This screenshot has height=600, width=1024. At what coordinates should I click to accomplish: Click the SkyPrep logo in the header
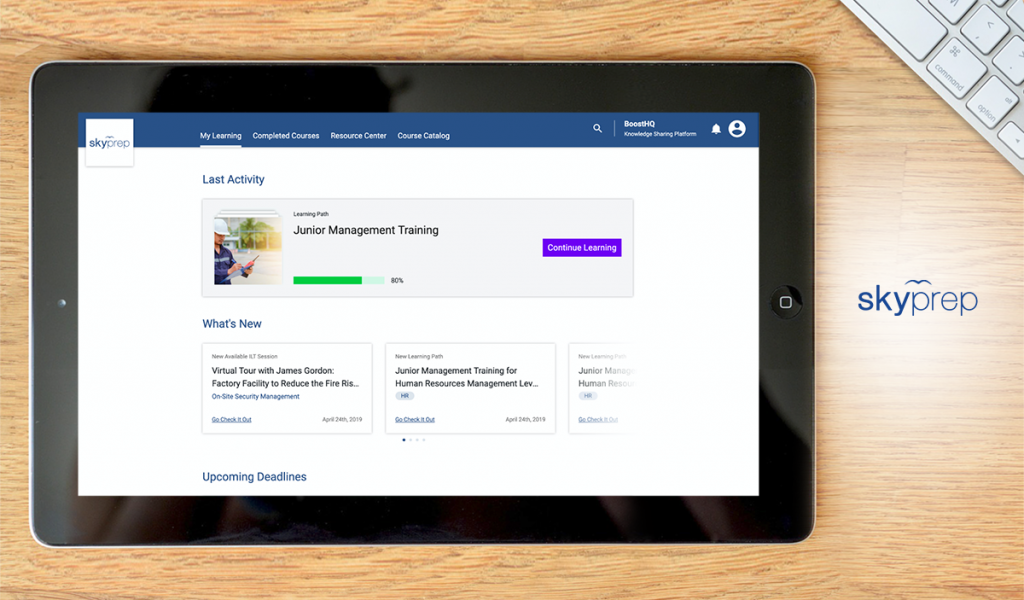coord(109,142)
